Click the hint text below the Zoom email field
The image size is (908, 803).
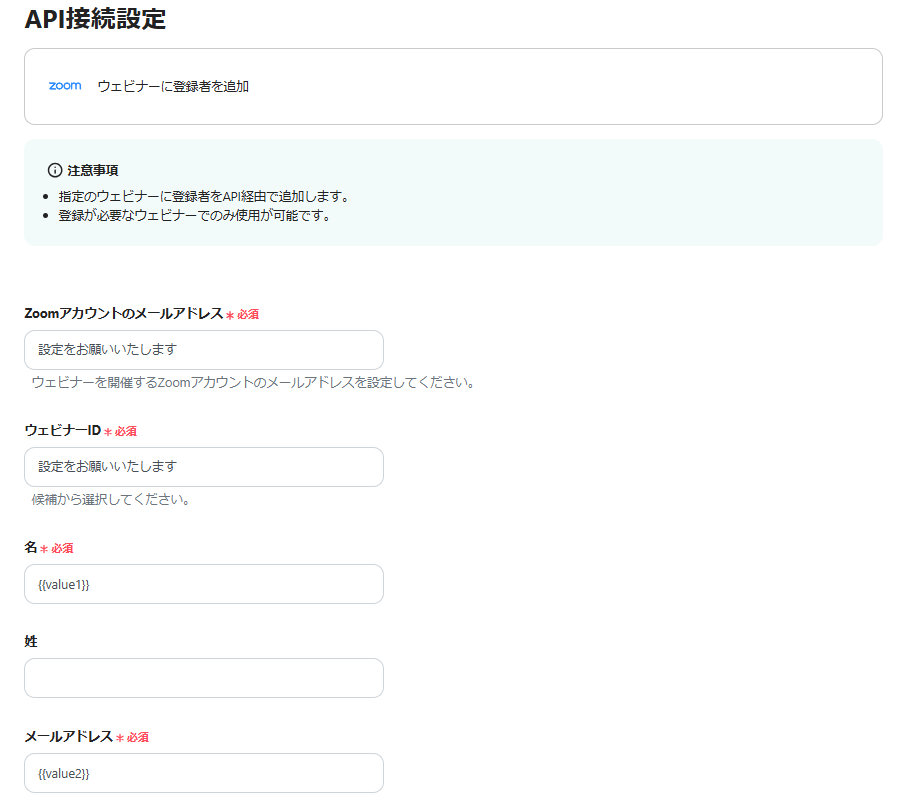(x=250, y=382)
